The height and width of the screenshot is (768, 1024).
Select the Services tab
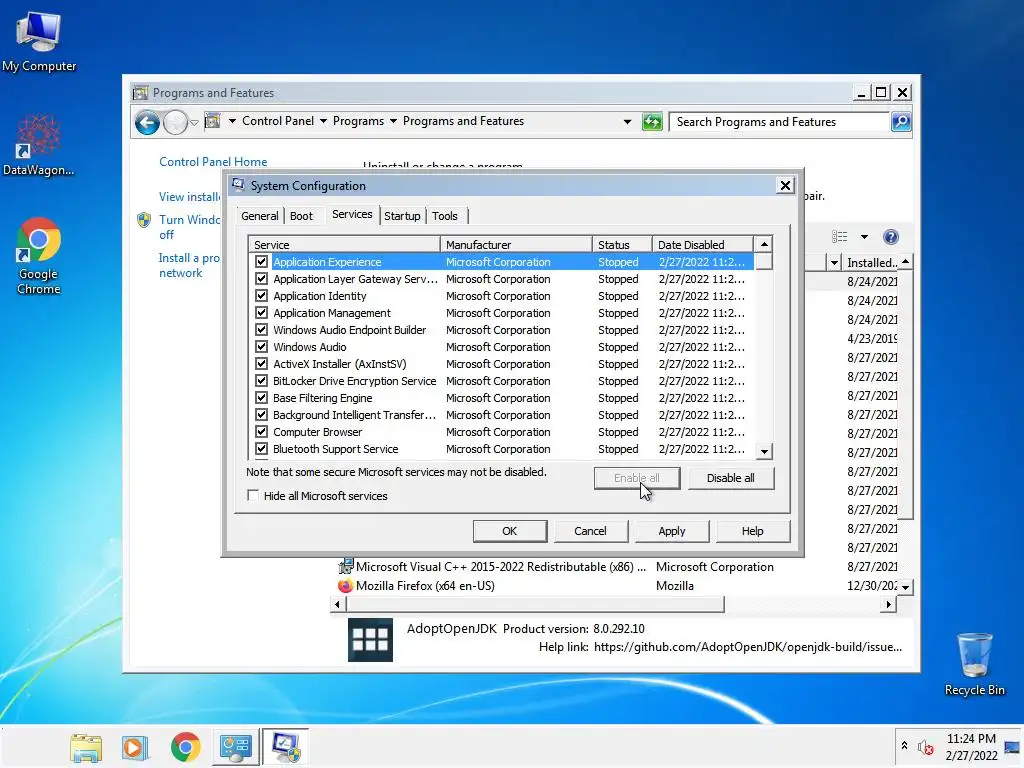[352, 214]
